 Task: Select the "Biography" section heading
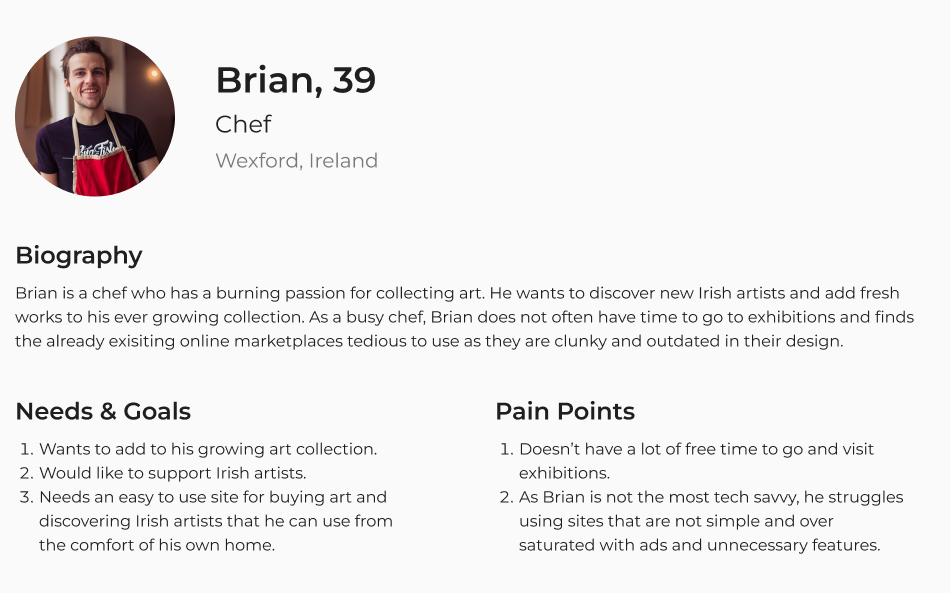(x=79, y=256)
